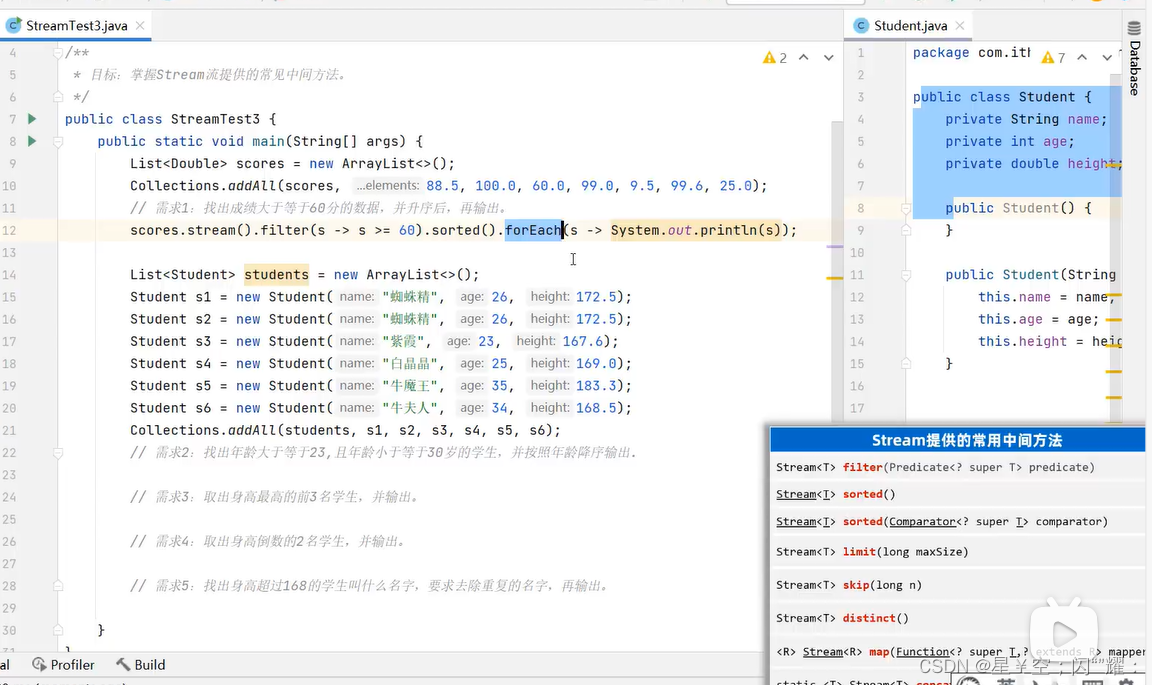Collapse the StreamTest3 class body
The width and height of the screenshot is (1152, 685).
coord(58,118)
